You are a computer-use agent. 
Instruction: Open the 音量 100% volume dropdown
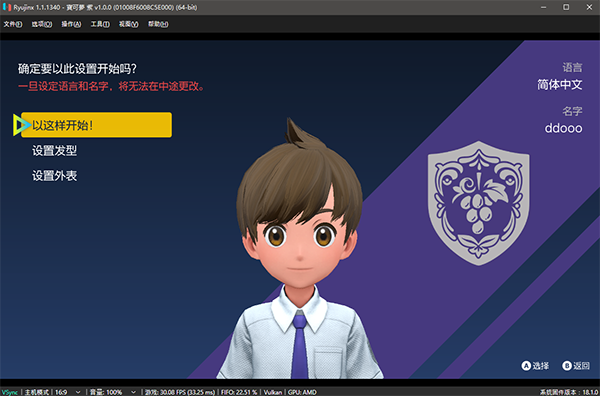pyautogui.click(x=113, y=392)
